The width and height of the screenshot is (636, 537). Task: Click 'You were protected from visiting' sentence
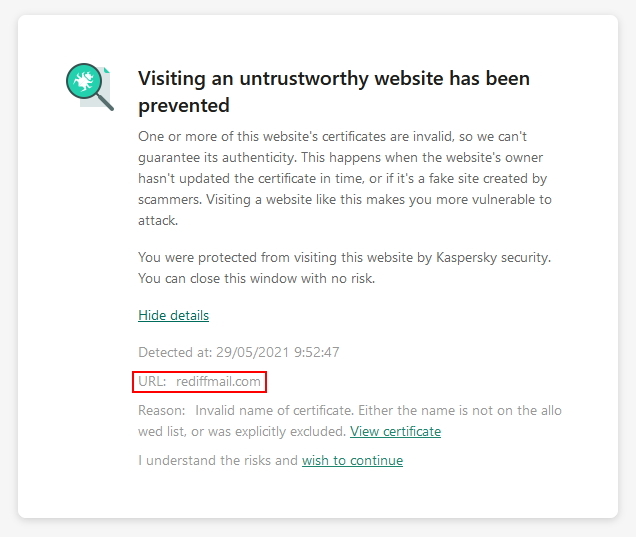tap(344, 257)
